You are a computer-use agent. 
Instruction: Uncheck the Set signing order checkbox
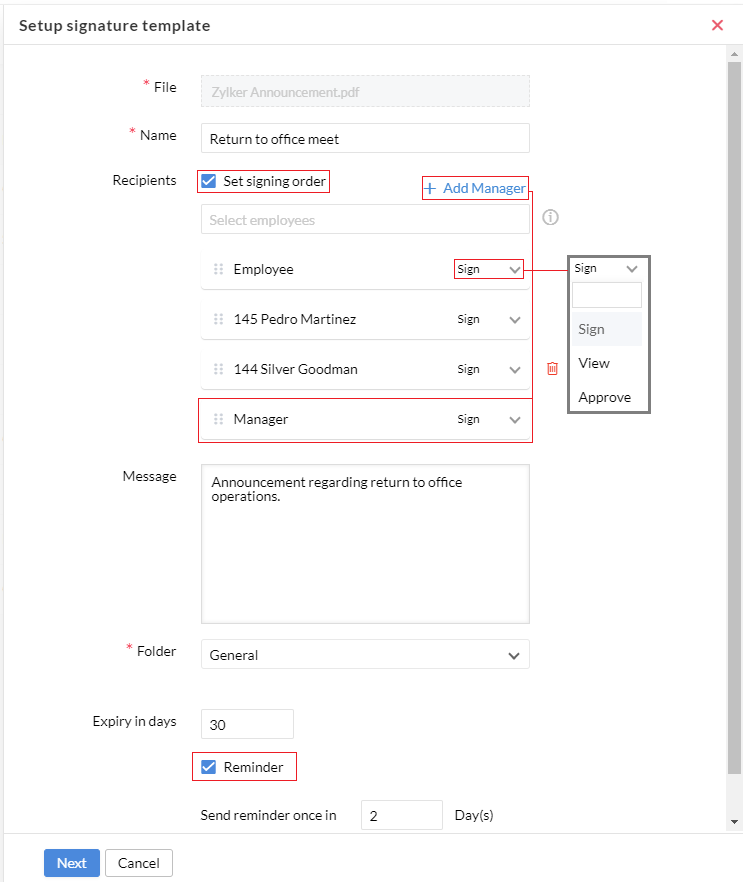(209, 181)
